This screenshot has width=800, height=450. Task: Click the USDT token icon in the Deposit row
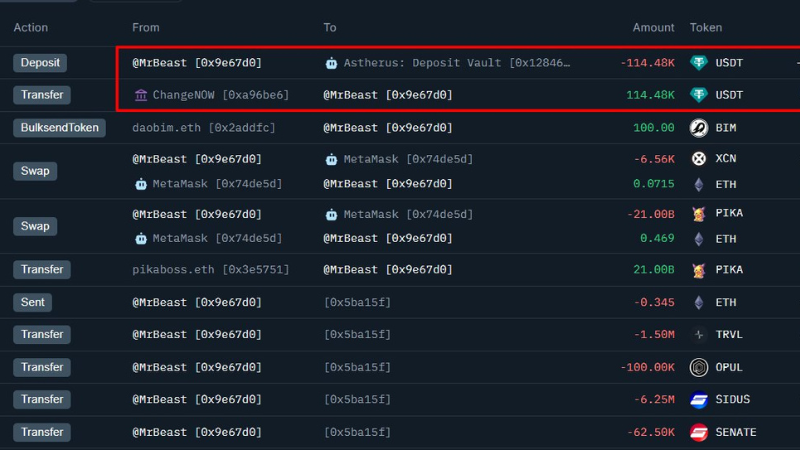tap(698, 63)
